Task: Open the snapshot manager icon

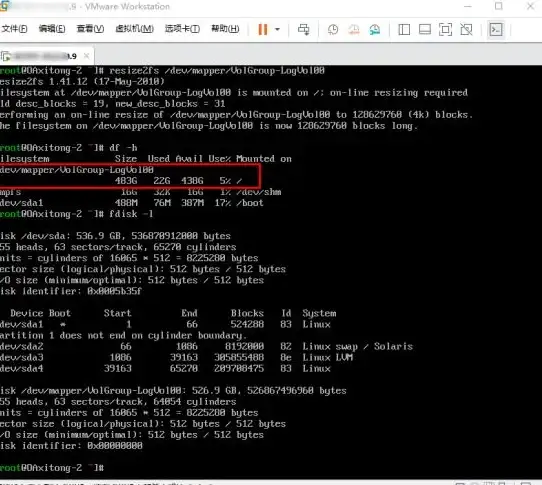Action: click(374, 29)
